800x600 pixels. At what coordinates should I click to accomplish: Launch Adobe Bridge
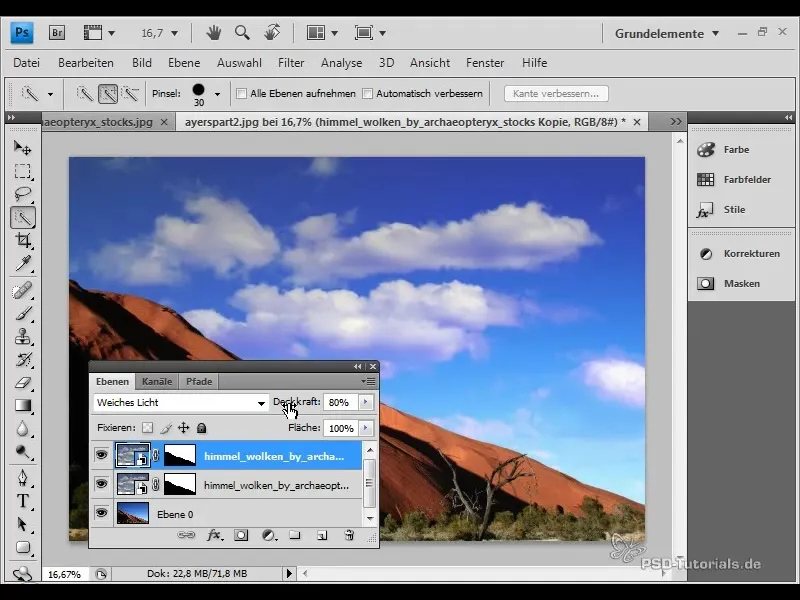[x=57, y=33]
